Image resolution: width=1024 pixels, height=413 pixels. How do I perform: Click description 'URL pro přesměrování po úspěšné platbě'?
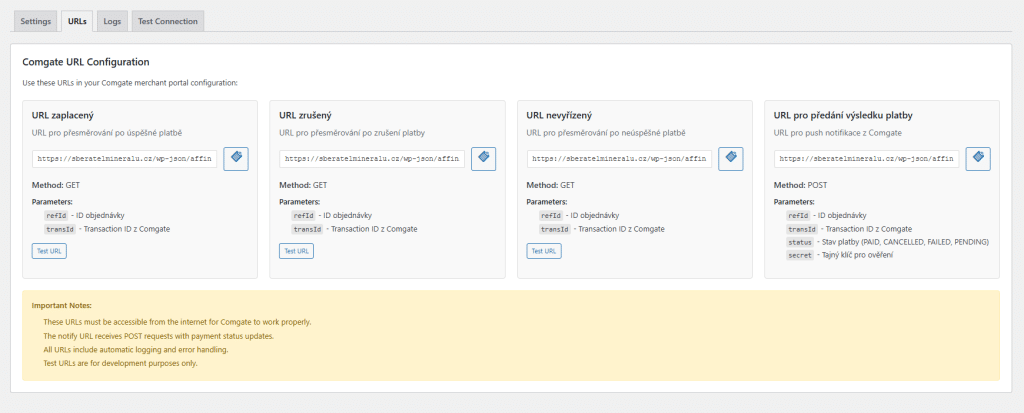(106, 133)
